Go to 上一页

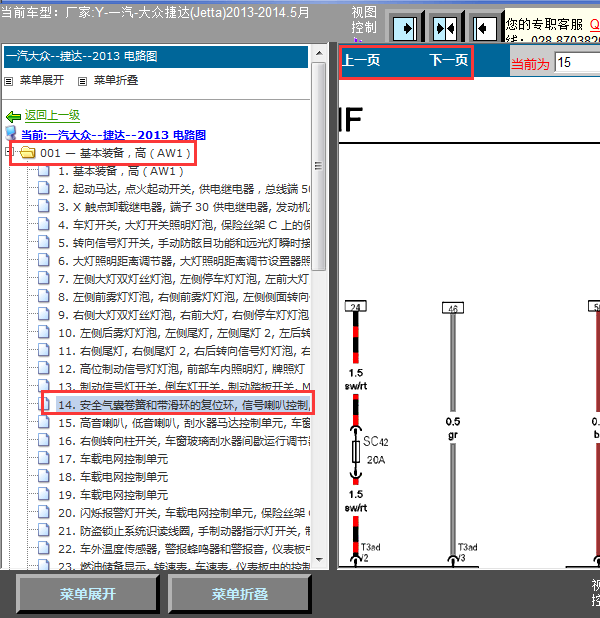click(361, 60)
